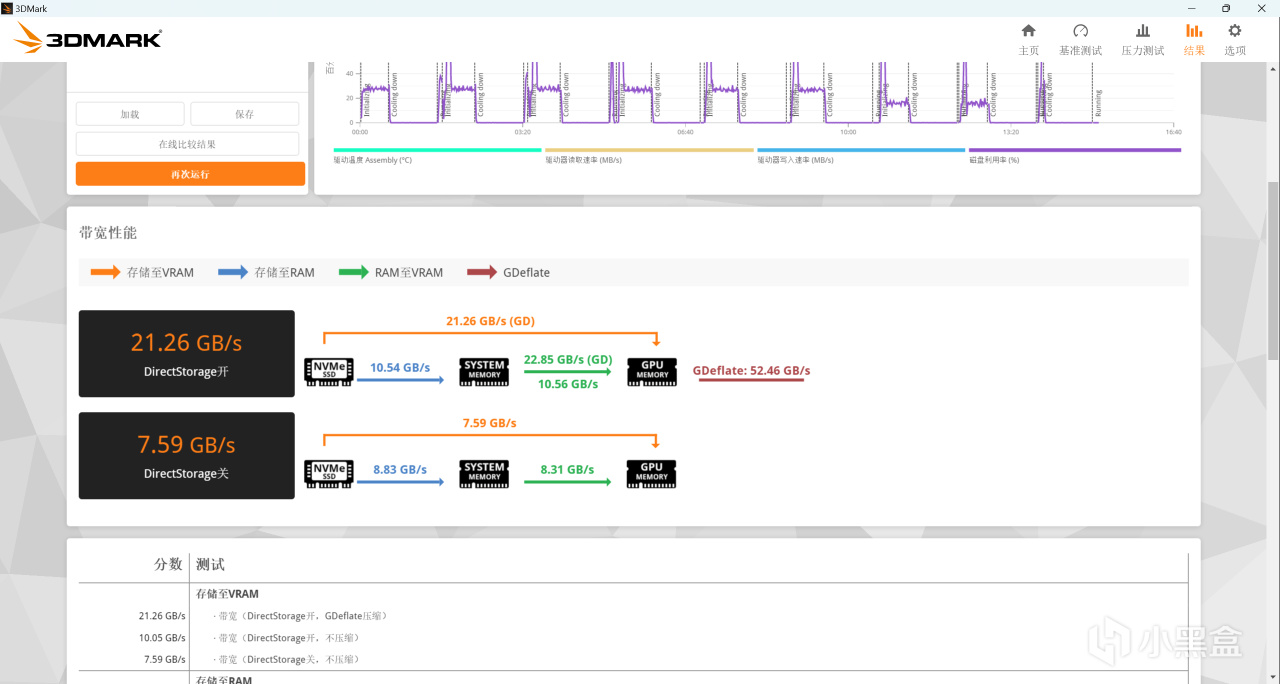The width and height of the screenshot is (1280, 684).
Task: Click the vertical scrollbar on the right edge
Action: pos(1273,270)
